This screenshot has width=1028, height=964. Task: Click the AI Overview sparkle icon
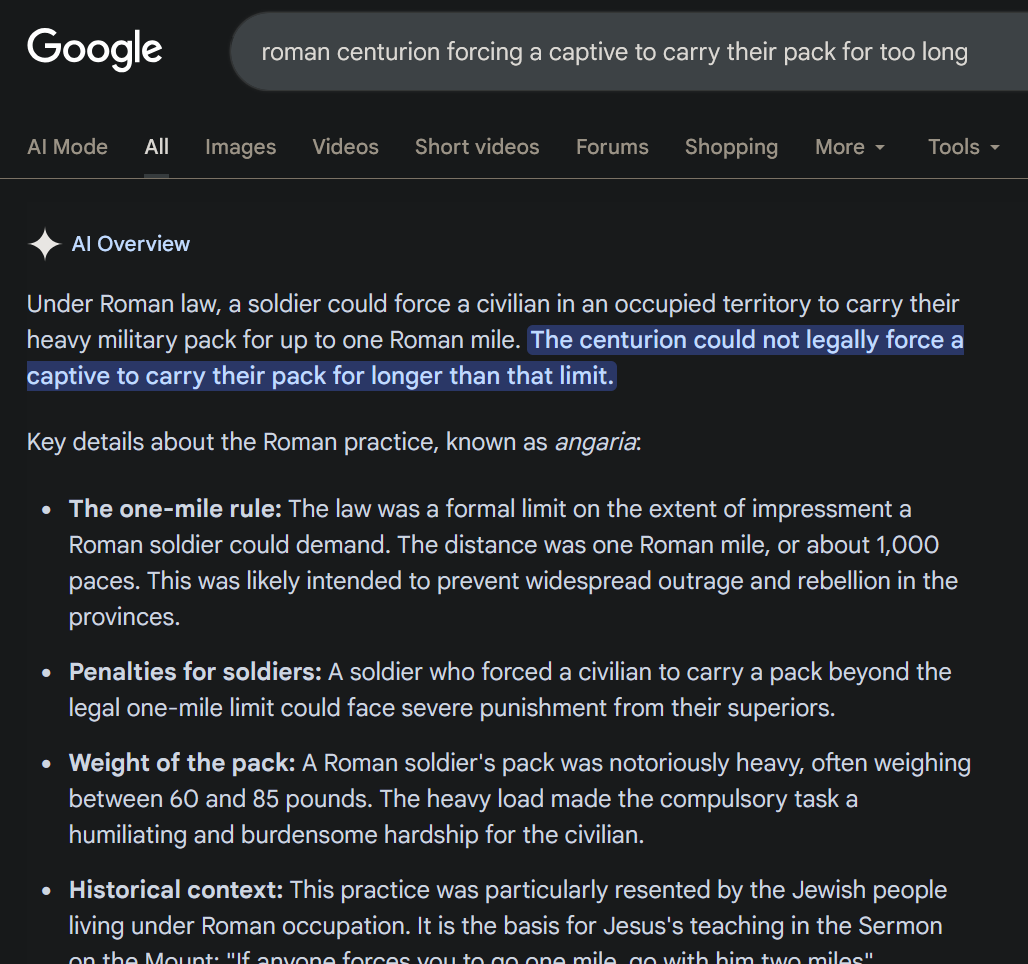[x=45, y=244]
